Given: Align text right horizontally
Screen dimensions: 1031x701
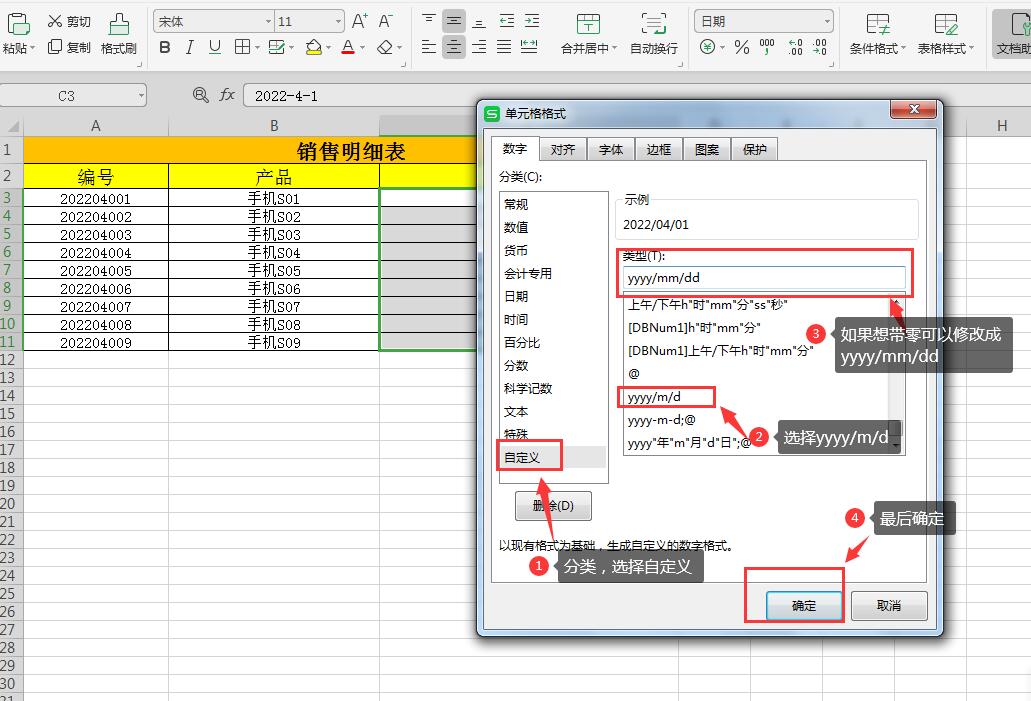Looking at the screenshot, I should click(479, 47).
